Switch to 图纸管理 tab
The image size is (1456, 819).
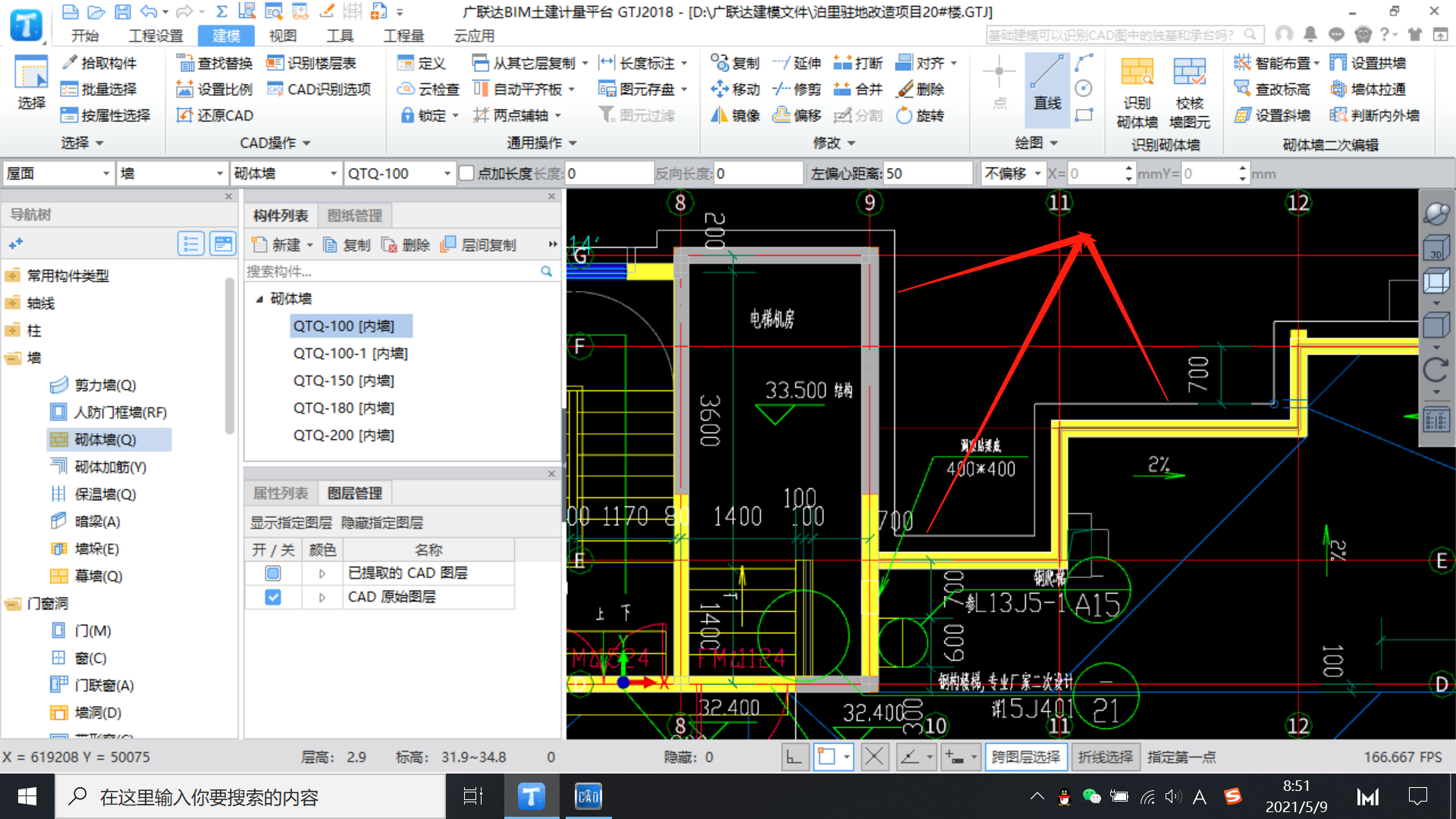[x=354, y=215]
